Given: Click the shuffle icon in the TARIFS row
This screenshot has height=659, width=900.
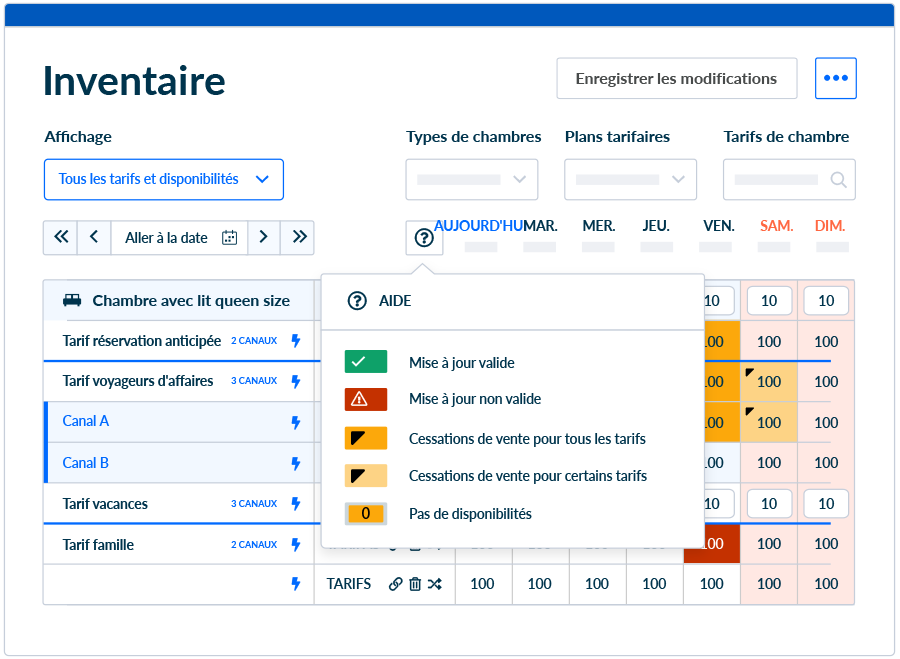Looking at the screenshot, I should [x=434, y=584].
